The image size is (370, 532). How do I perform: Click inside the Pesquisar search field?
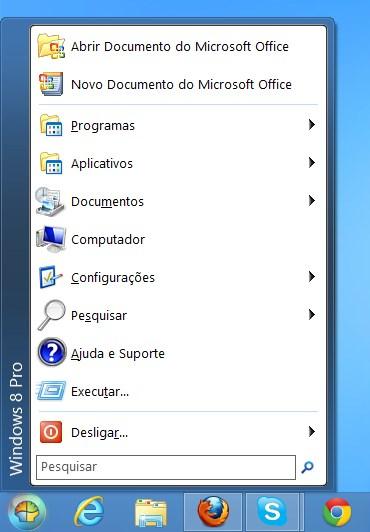[x=166, y=467]
